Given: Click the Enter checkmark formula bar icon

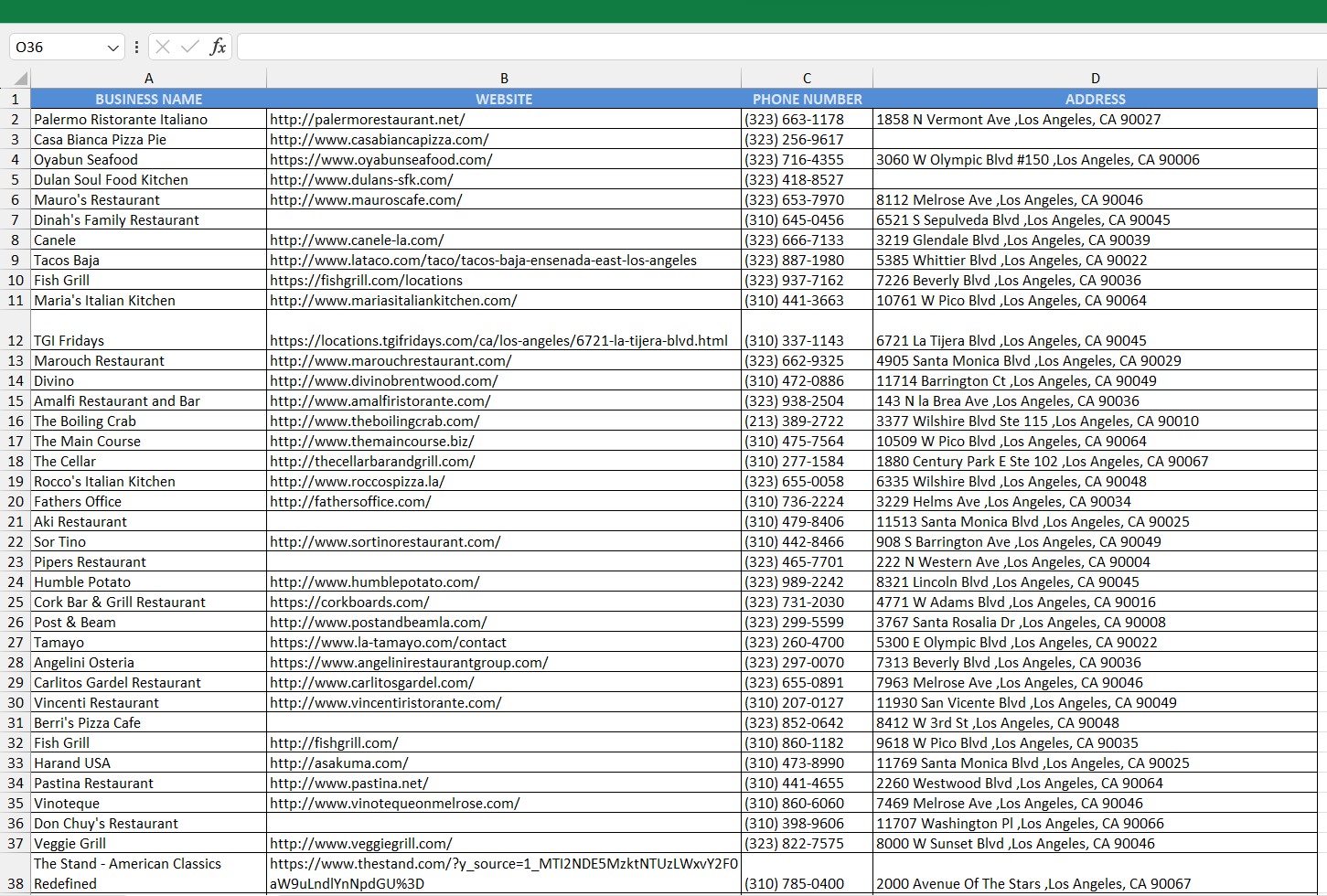Looking at the screenshot, I should 190,47.
